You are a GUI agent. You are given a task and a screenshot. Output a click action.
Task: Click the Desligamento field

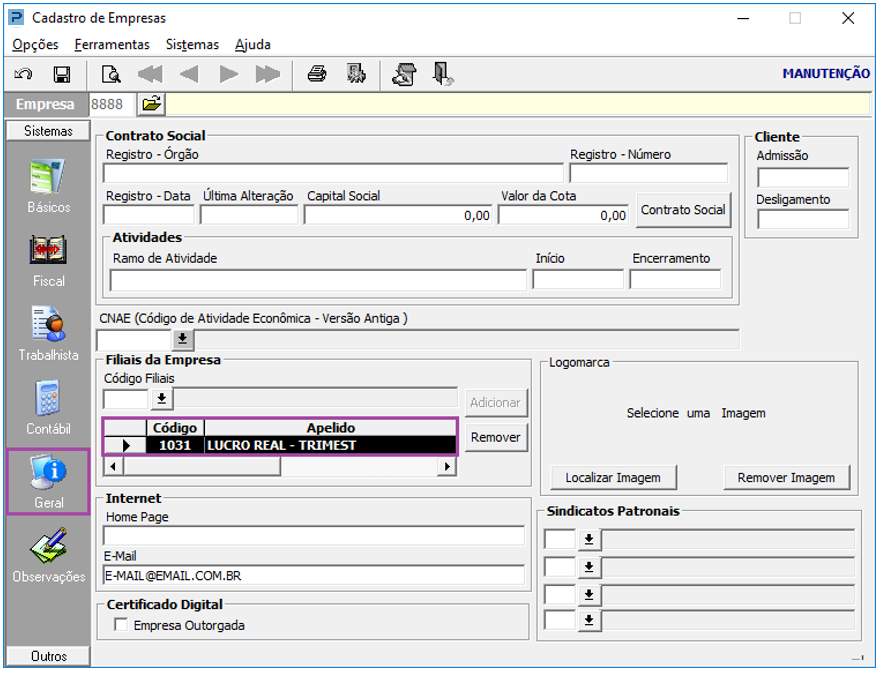(x=803, y=219)
